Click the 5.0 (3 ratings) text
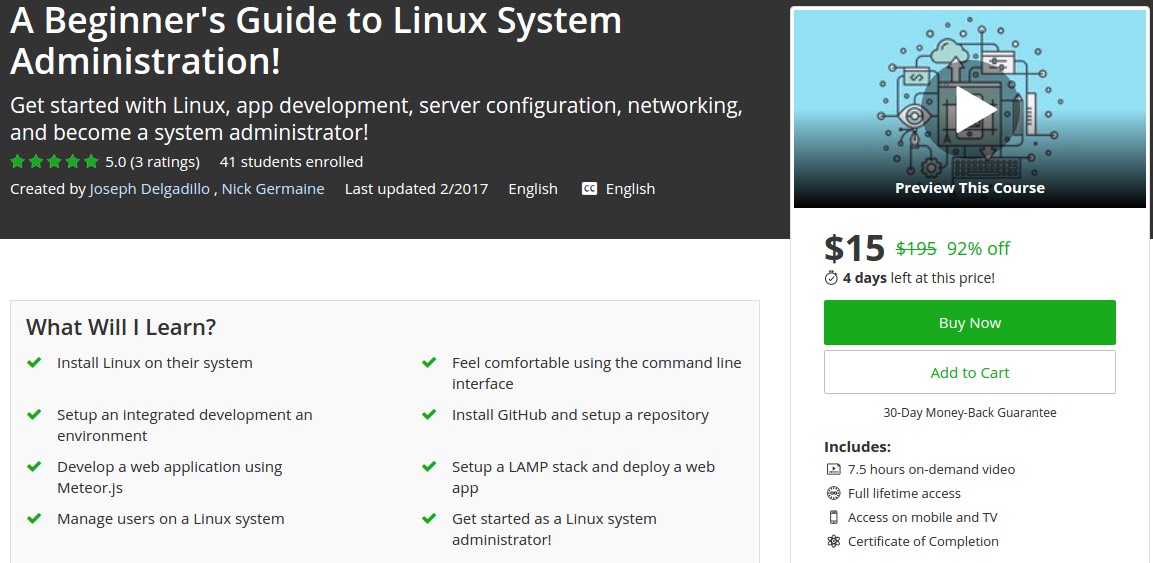 [152, 162]
